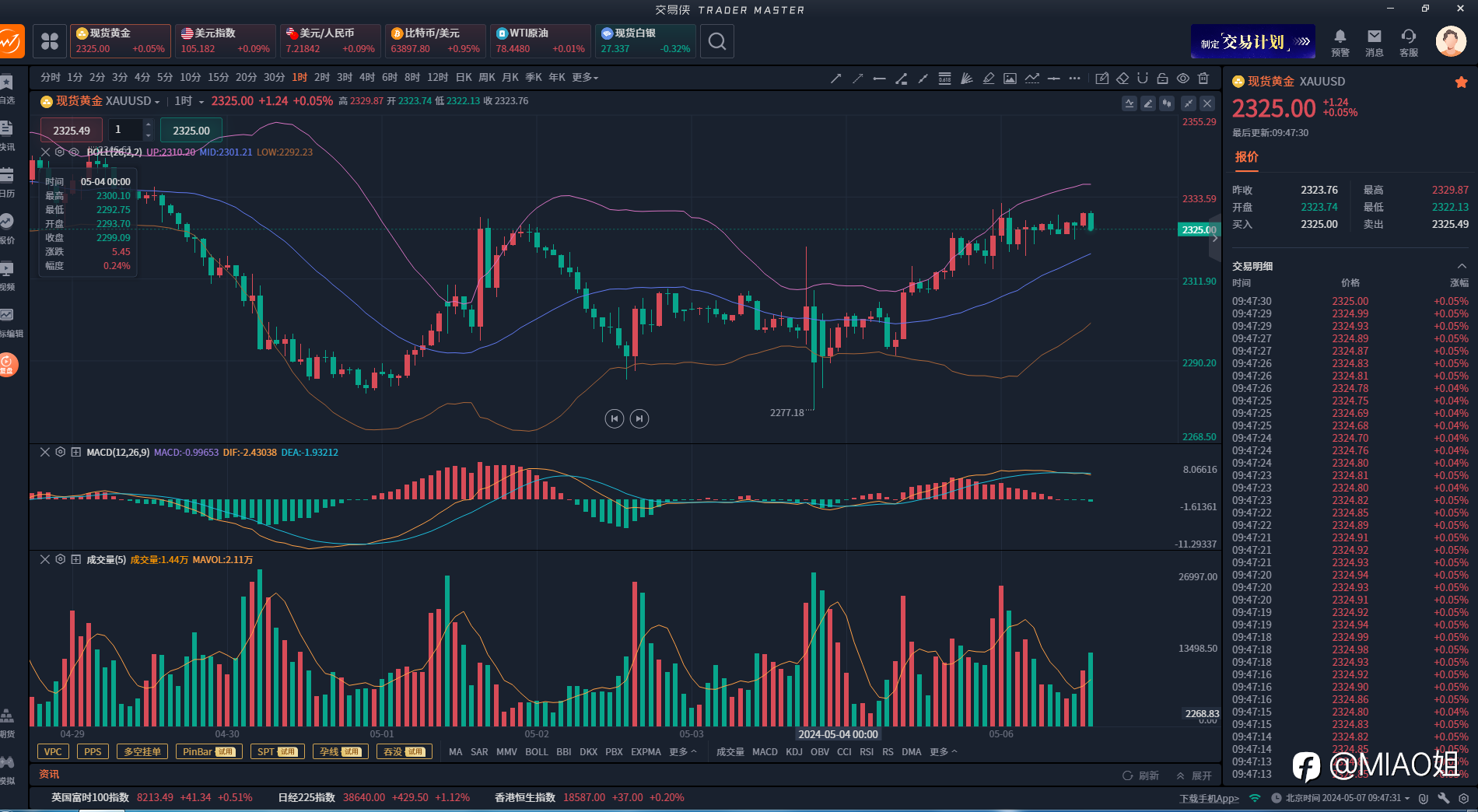Enable the VPC indicator button
This screenshot has width=1478, height=812.
click(53, 751)
